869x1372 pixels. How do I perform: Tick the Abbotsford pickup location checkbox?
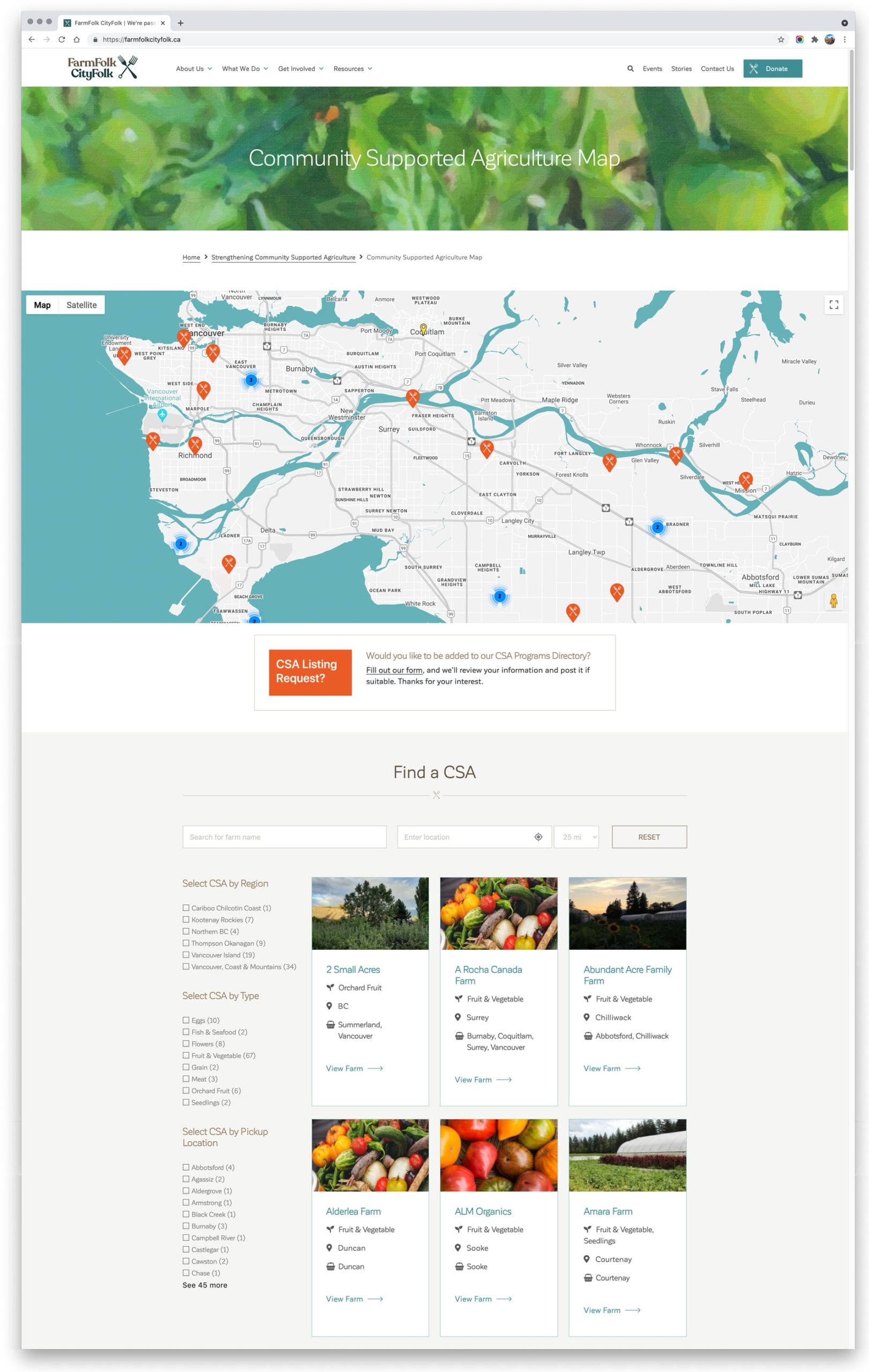click(186, 1167)
